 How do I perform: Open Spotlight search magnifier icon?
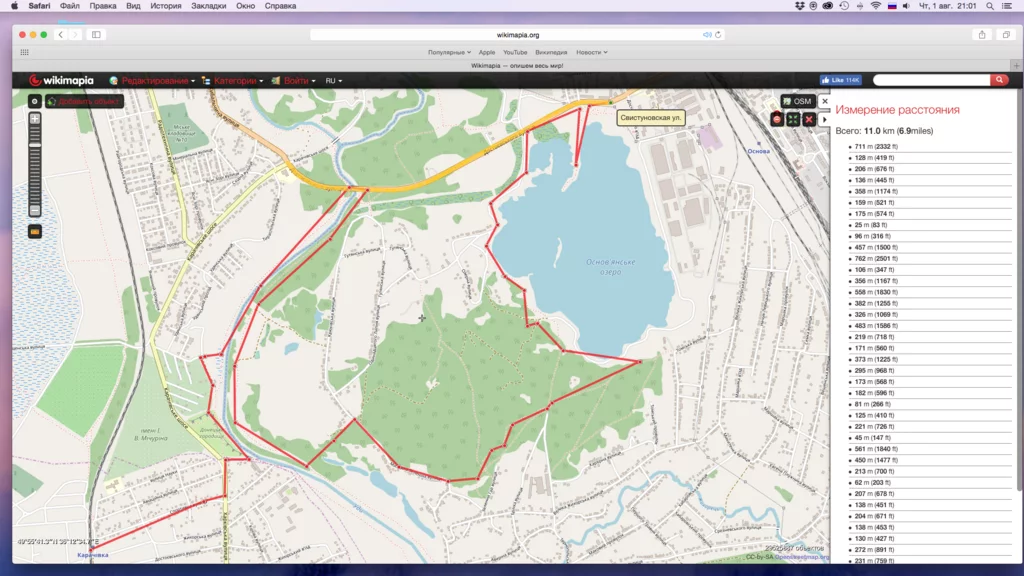coord(990,6)
